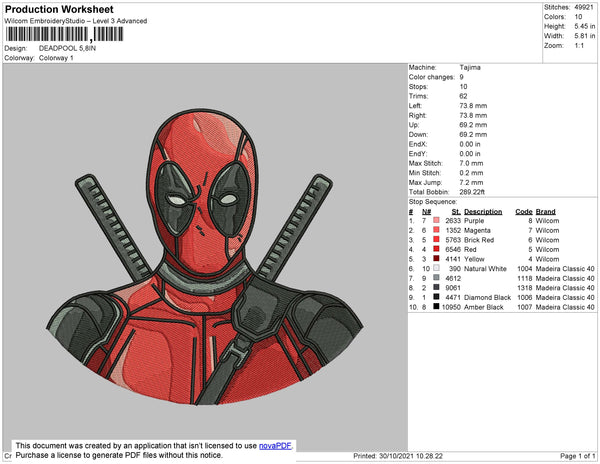Click the Trims value 62
The width and height of the screenshot is (600, 464).
pos(463,96)
